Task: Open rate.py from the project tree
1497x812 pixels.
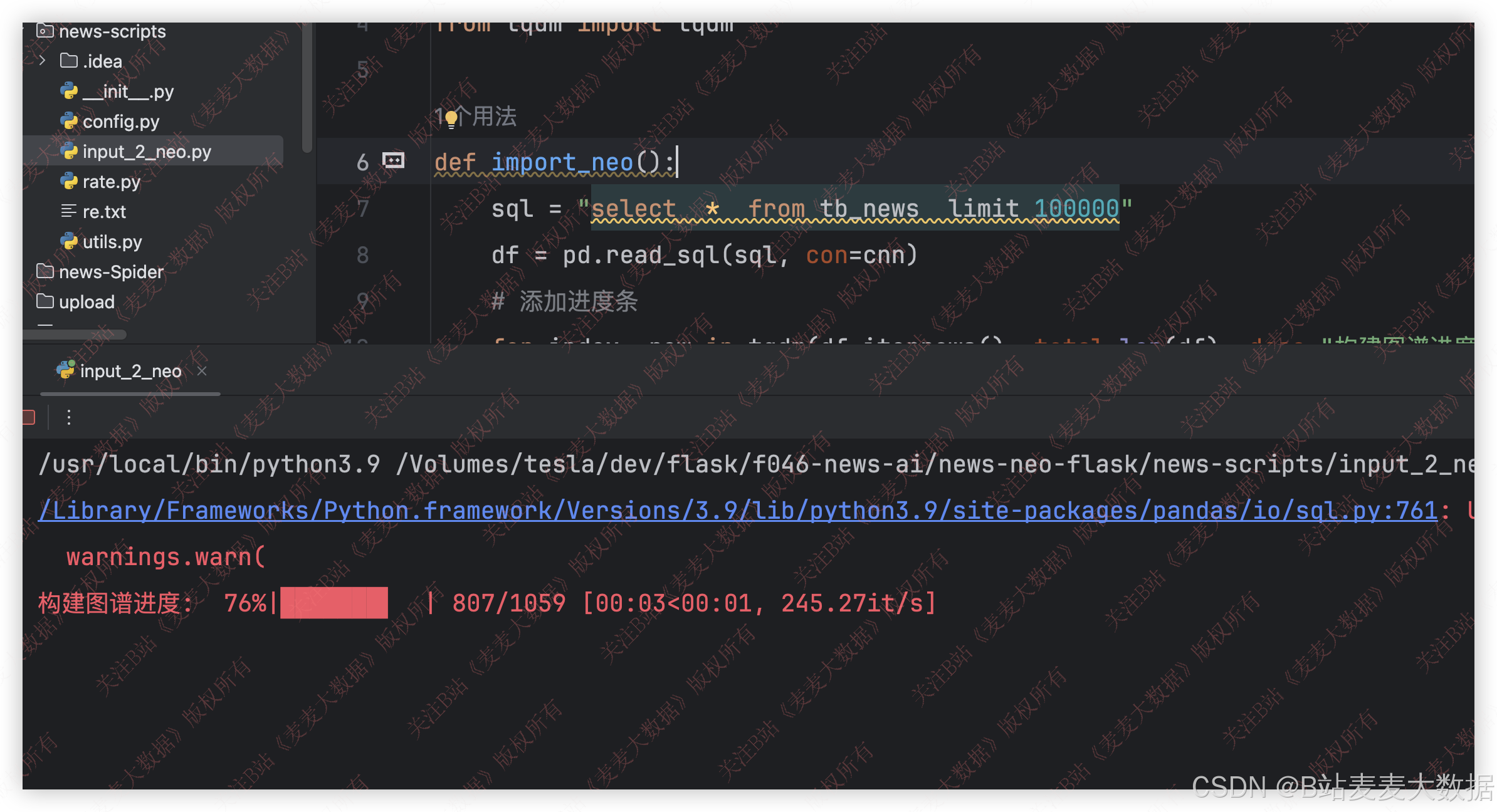Action: 111,182
